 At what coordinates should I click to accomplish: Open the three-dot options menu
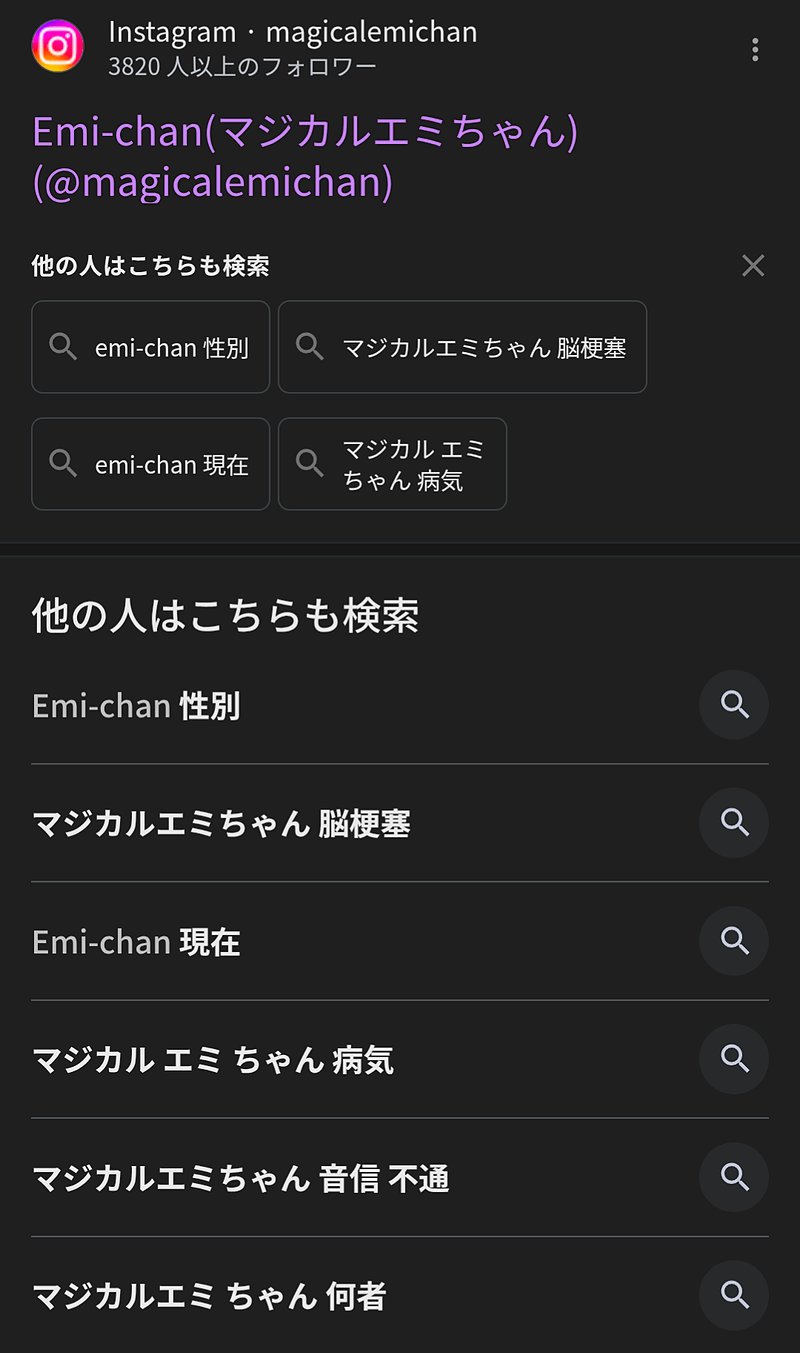click(755, 49)
